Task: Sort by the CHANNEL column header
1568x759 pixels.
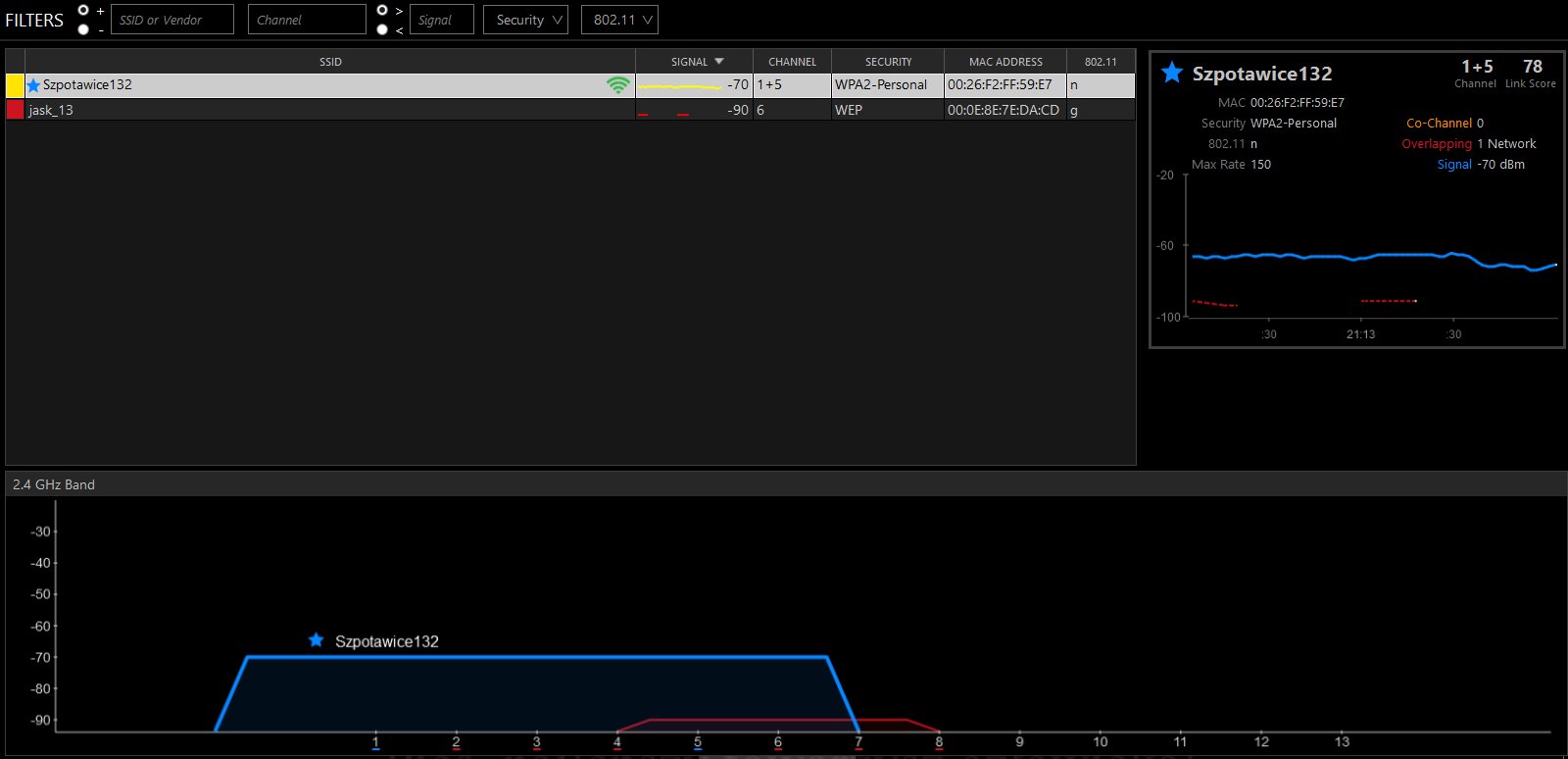Action: [792, 62]
